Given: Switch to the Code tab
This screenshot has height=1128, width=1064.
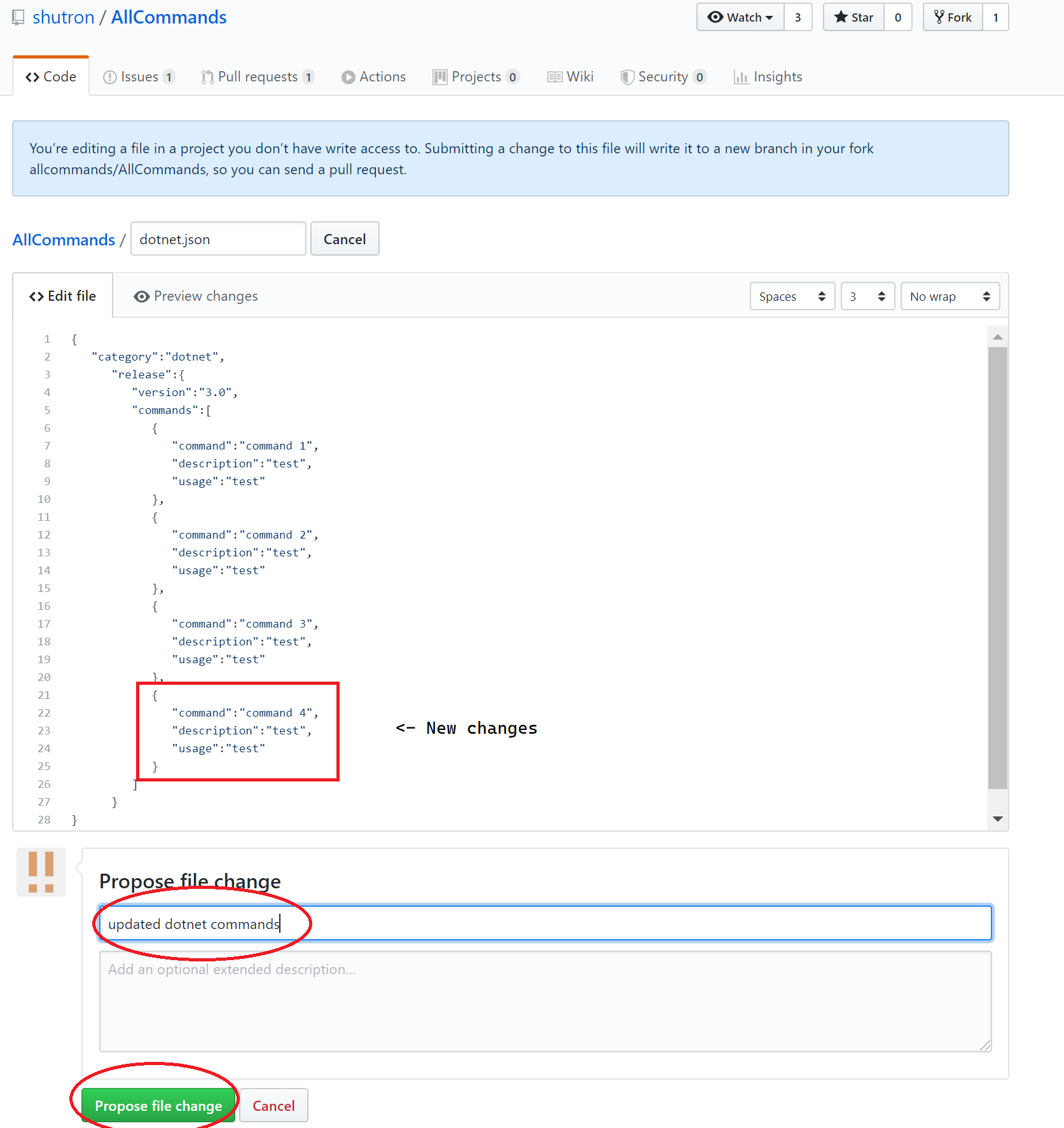Looking at the screenshot, I should (x=51, y=77).
